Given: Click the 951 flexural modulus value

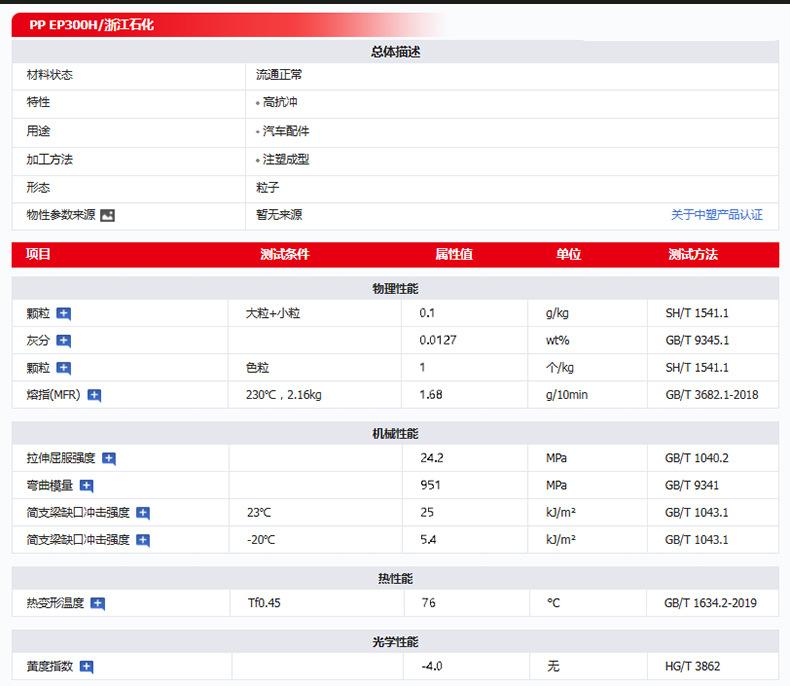Looking at the screenshot, I should point(430,485).
